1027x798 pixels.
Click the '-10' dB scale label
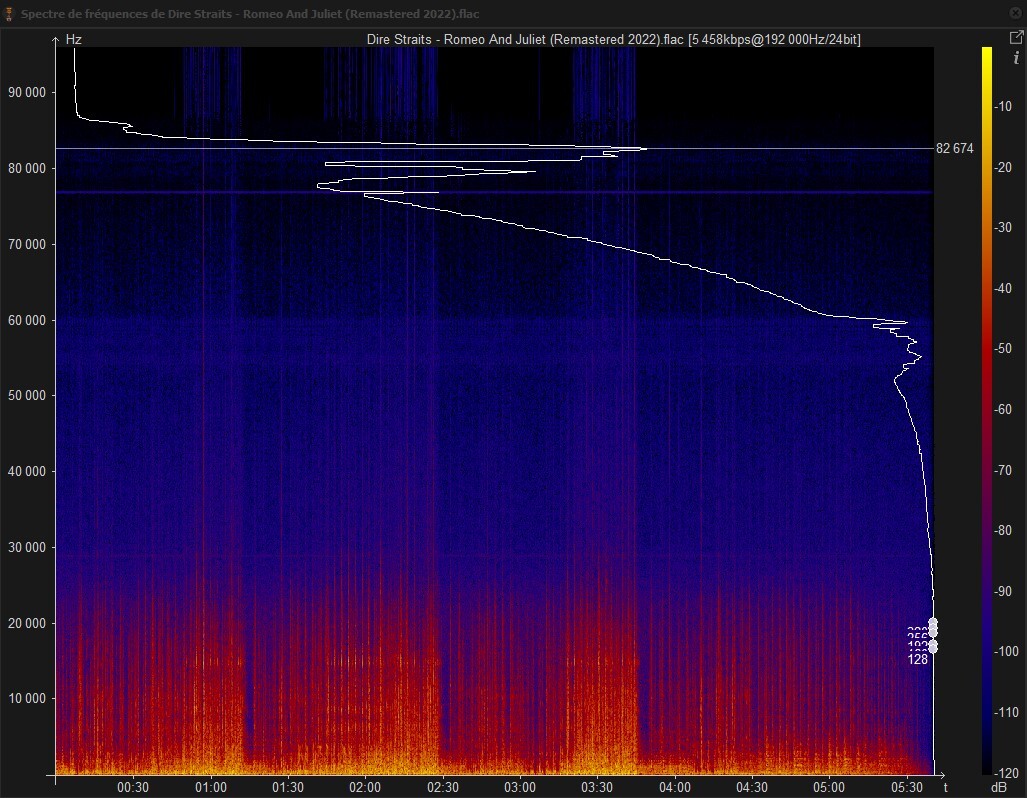[1003, 107]
